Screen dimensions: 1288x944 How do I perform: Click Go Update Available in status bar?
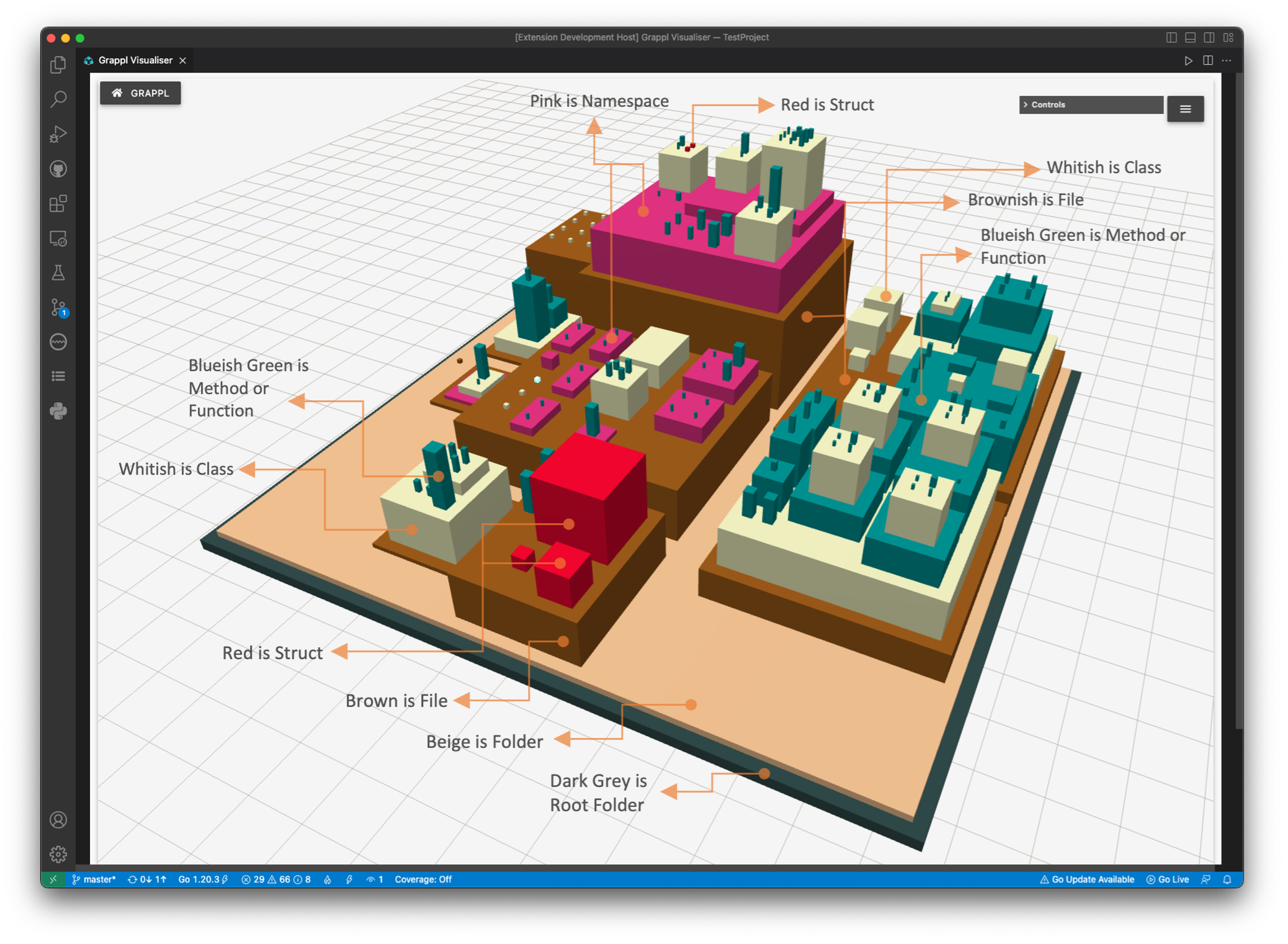coord(1087,879)
